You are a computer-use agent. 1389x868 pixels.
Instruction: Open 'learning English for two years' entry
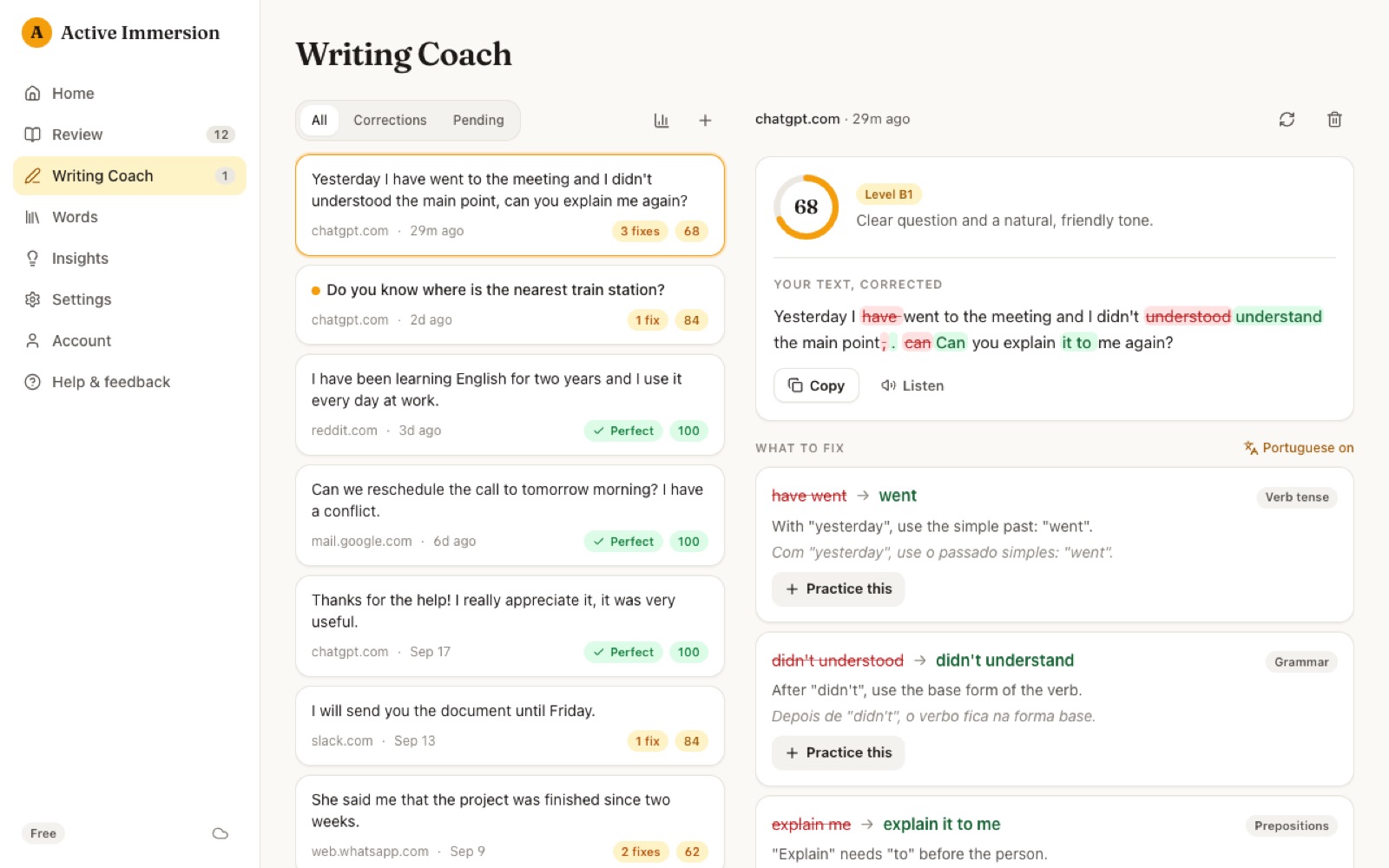(510, 404)
